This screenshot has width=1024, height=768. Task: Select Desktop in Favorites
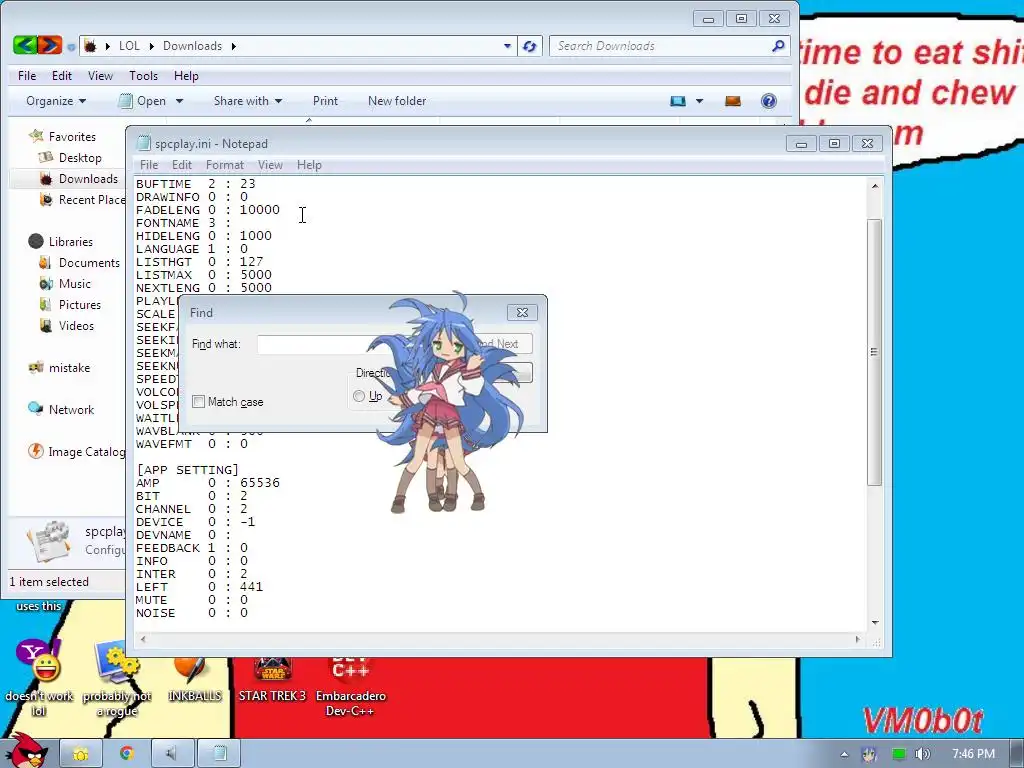pos(71,157)
